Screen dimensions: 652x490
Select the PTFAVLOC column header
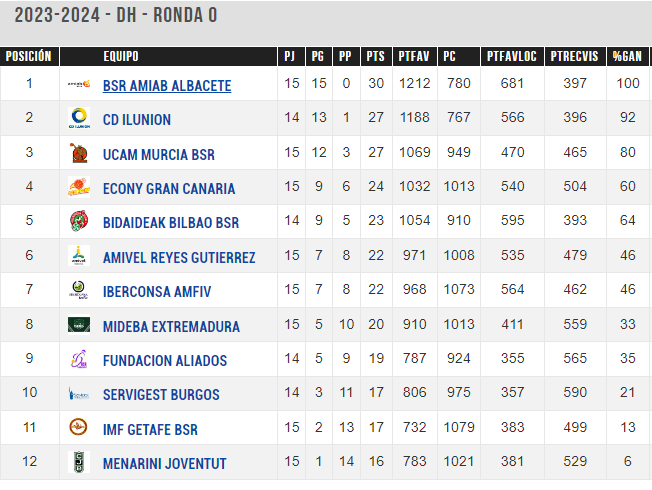pyautogui.click(x=512, y=56)
